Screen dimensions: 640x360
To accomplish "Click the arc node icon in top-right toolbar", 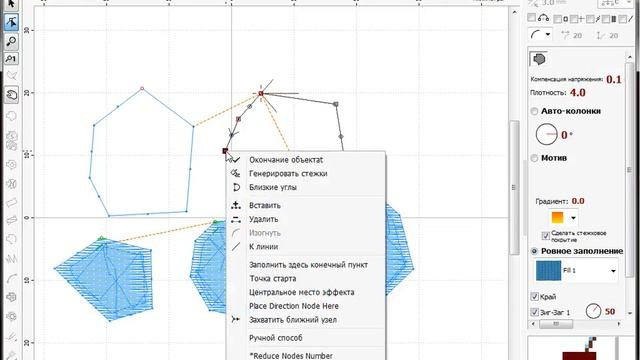I will [543, 18].
